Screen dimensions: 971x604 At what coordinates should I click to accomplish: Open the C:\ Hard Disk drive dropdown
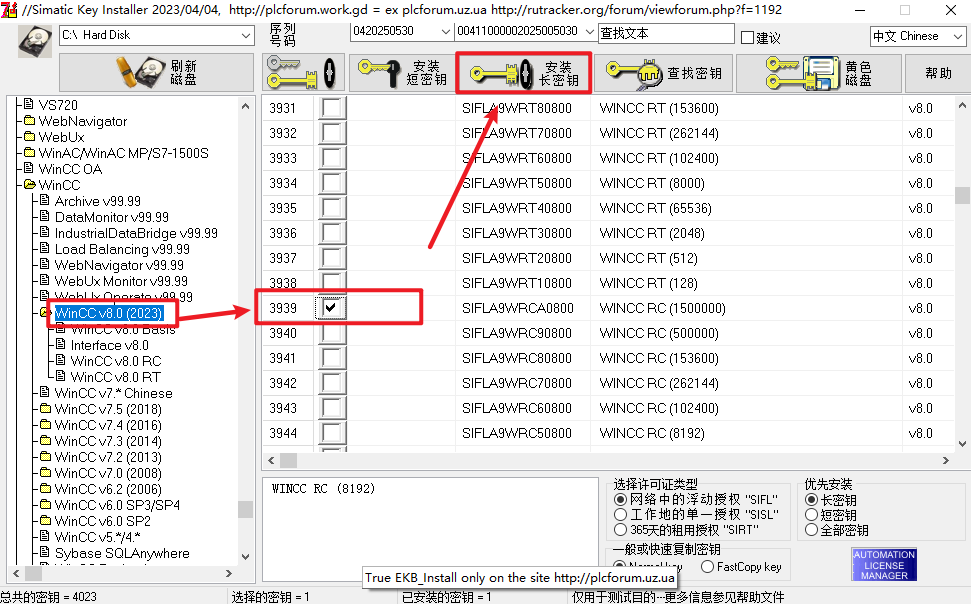click(x=246, y=35)
